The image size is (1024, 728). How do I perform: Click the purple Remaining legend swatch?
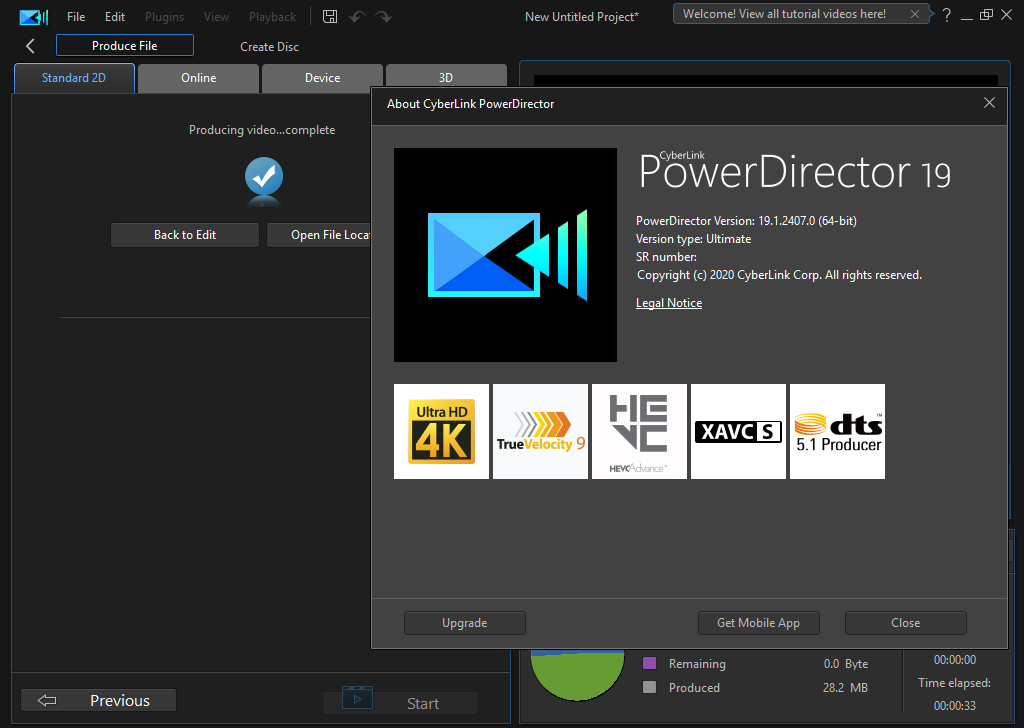pos(649,663)
